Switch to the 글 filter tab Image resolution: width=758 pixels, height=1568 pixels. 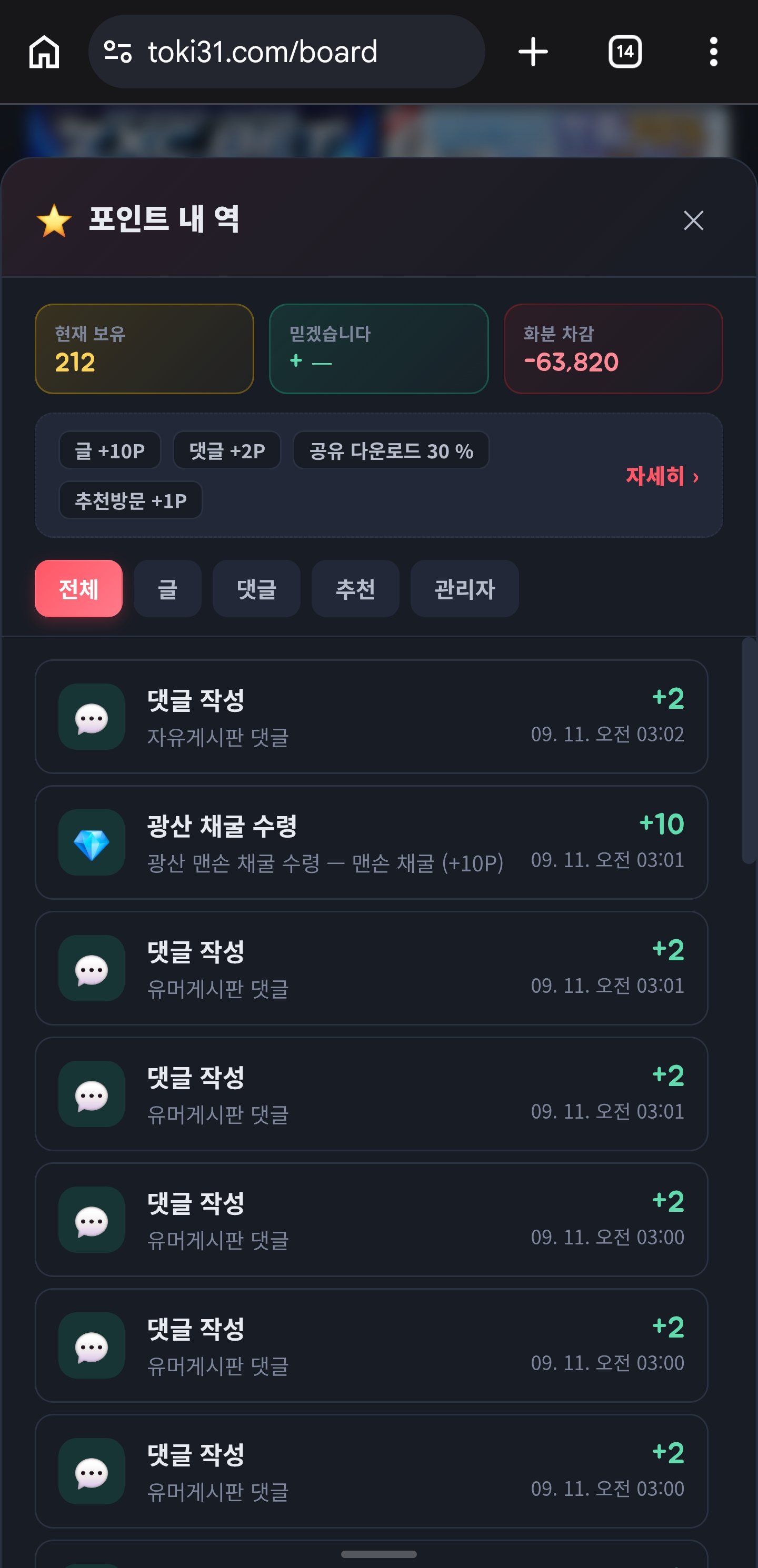pos(167,589)
